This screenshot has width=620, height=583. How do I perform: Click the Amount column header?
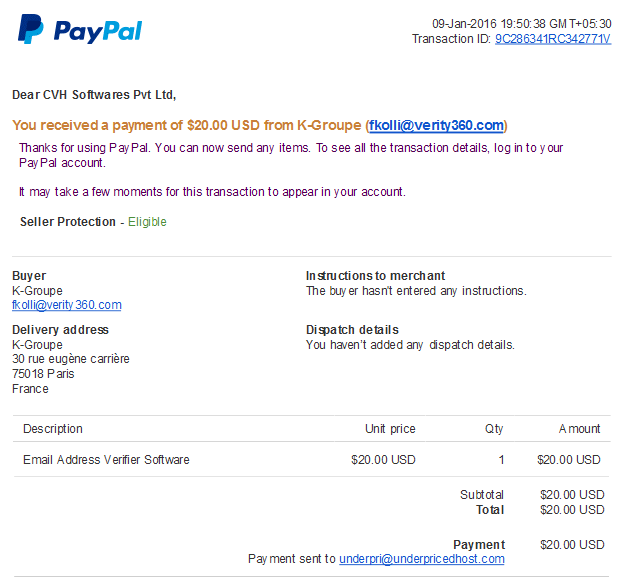pos(579,429)
